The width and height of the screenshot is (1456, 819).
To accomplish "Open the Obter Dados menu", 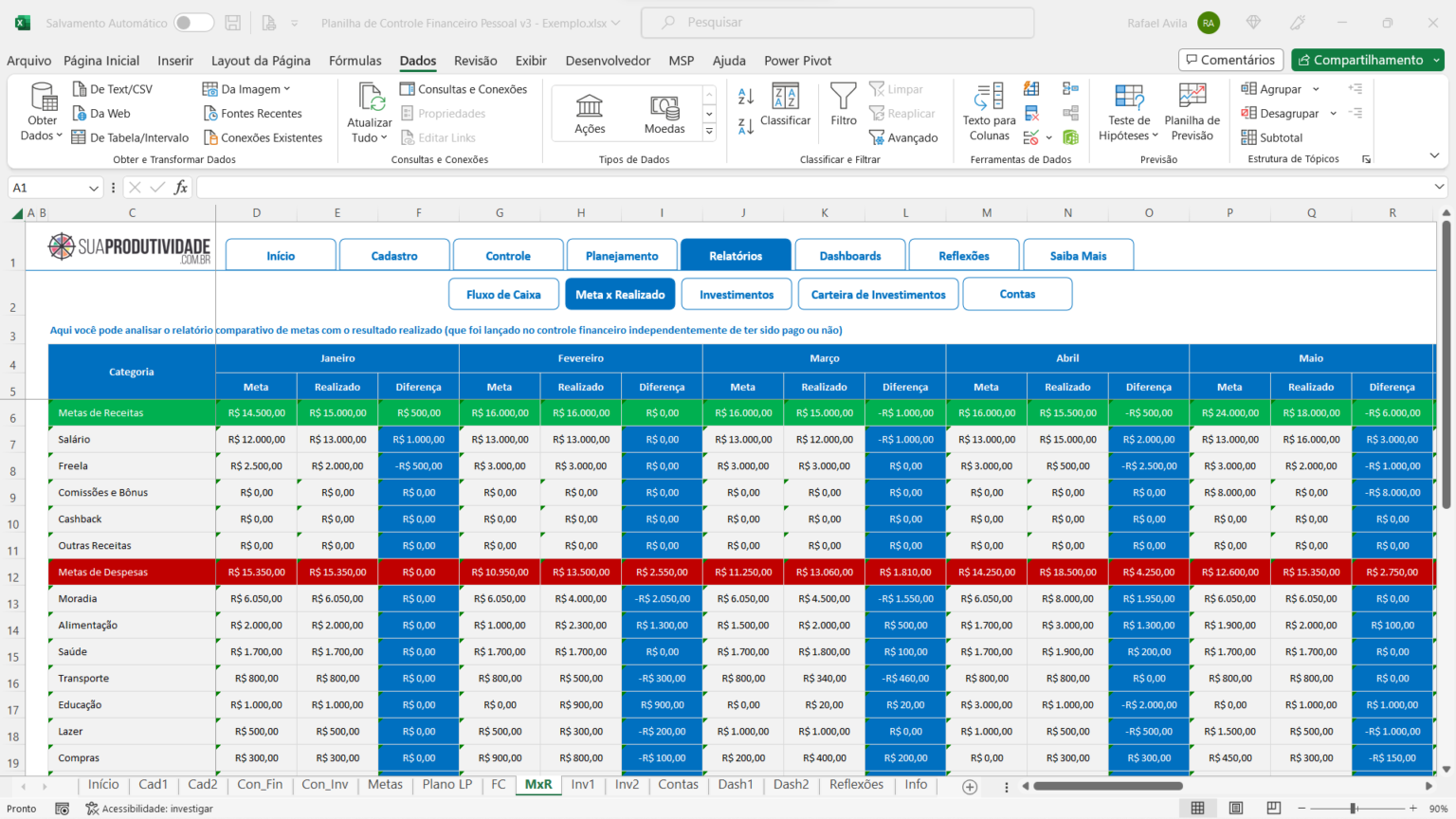I will click(43, 112).
